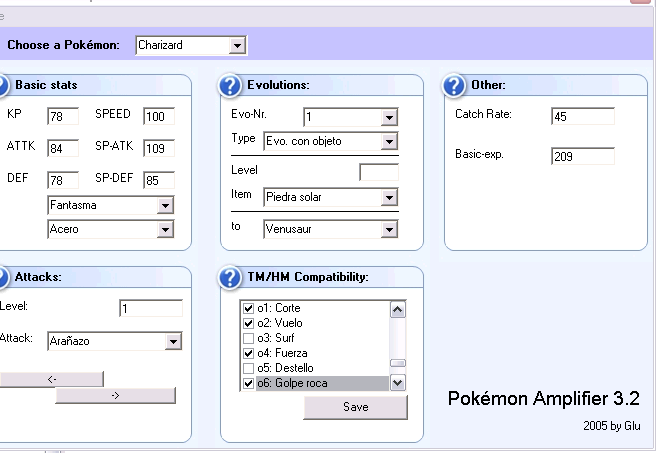This screenshot has width=656, height=453.
Task: Click the TM/HM list scrollbar thumb
Action: point(397,363)
